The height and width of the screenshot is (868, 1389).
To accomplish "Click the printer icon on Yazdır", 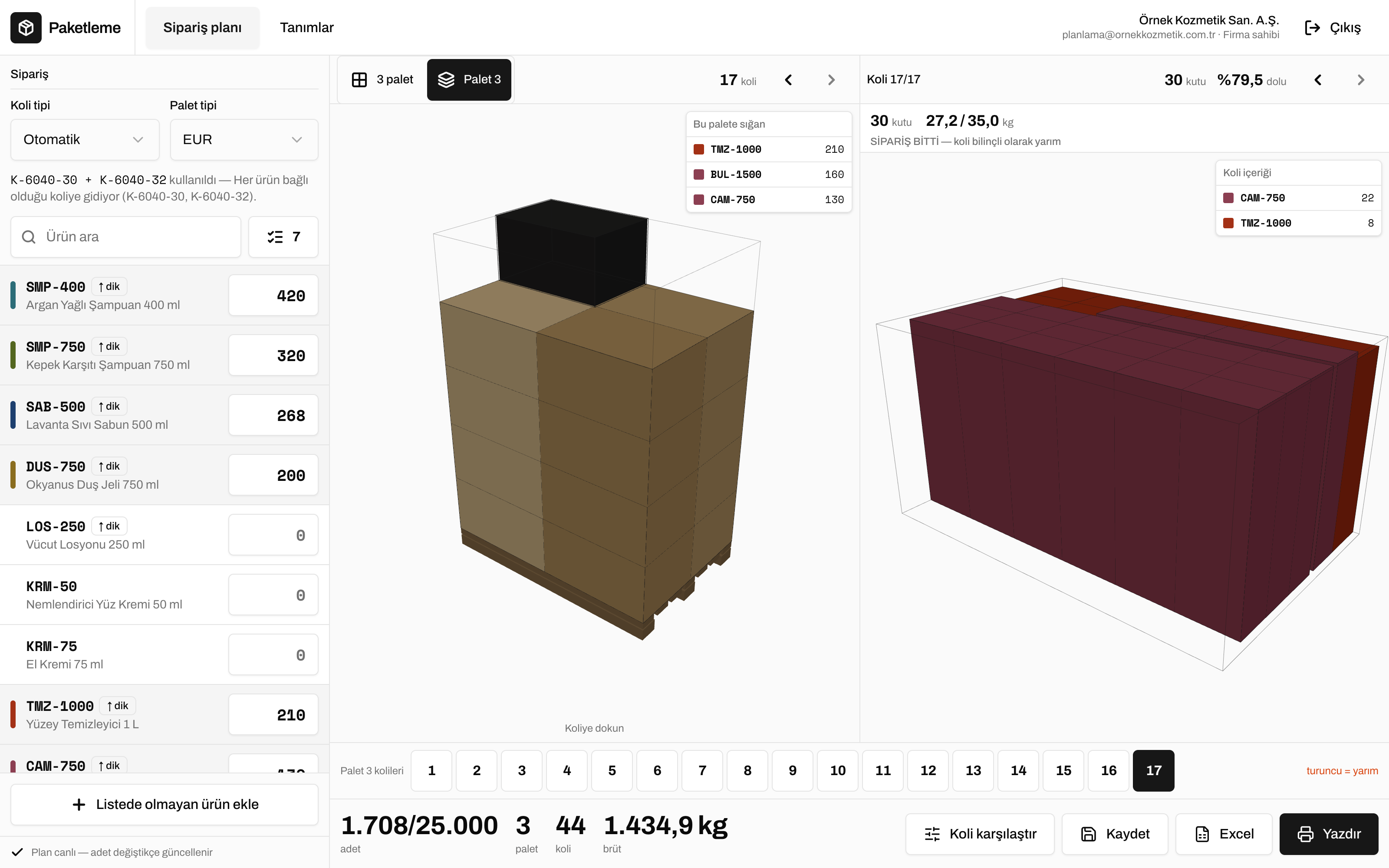I will point(1306,834).
